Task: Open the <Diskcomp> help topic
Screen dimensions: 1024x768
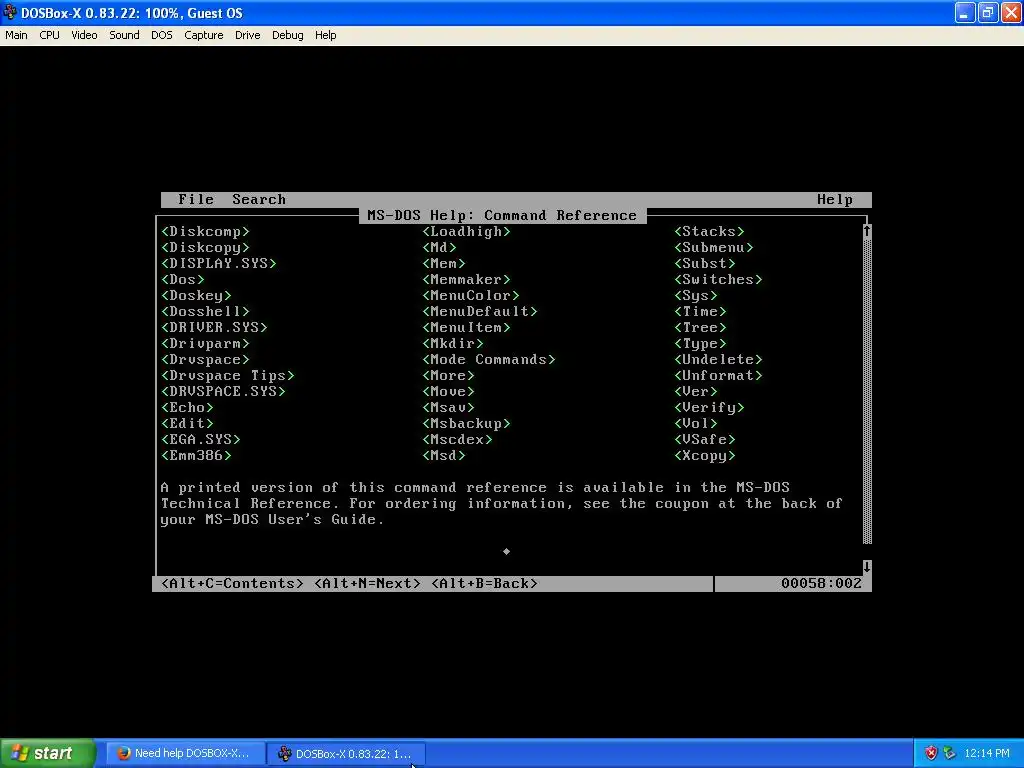Action: (x=205, y=231)
